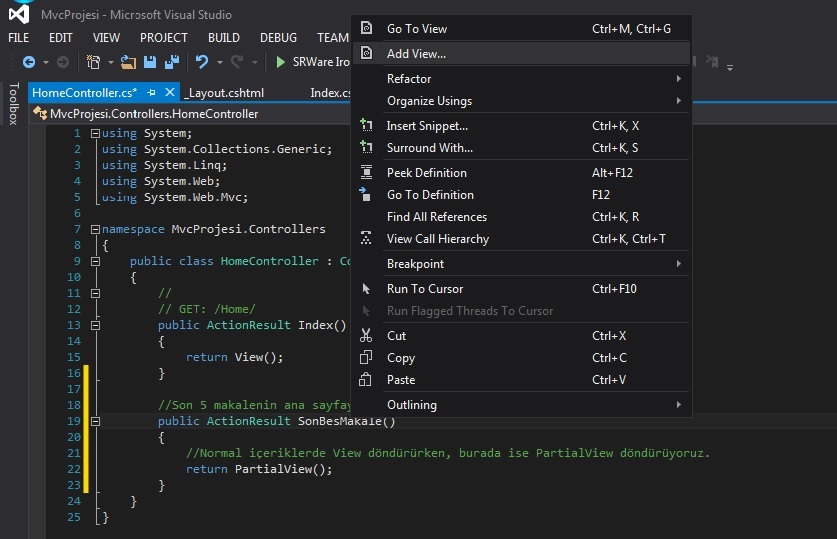The height and width of the screenshot is (539, 837).
Task: Collapse the HomeController class code block
Action: [95, 261]
